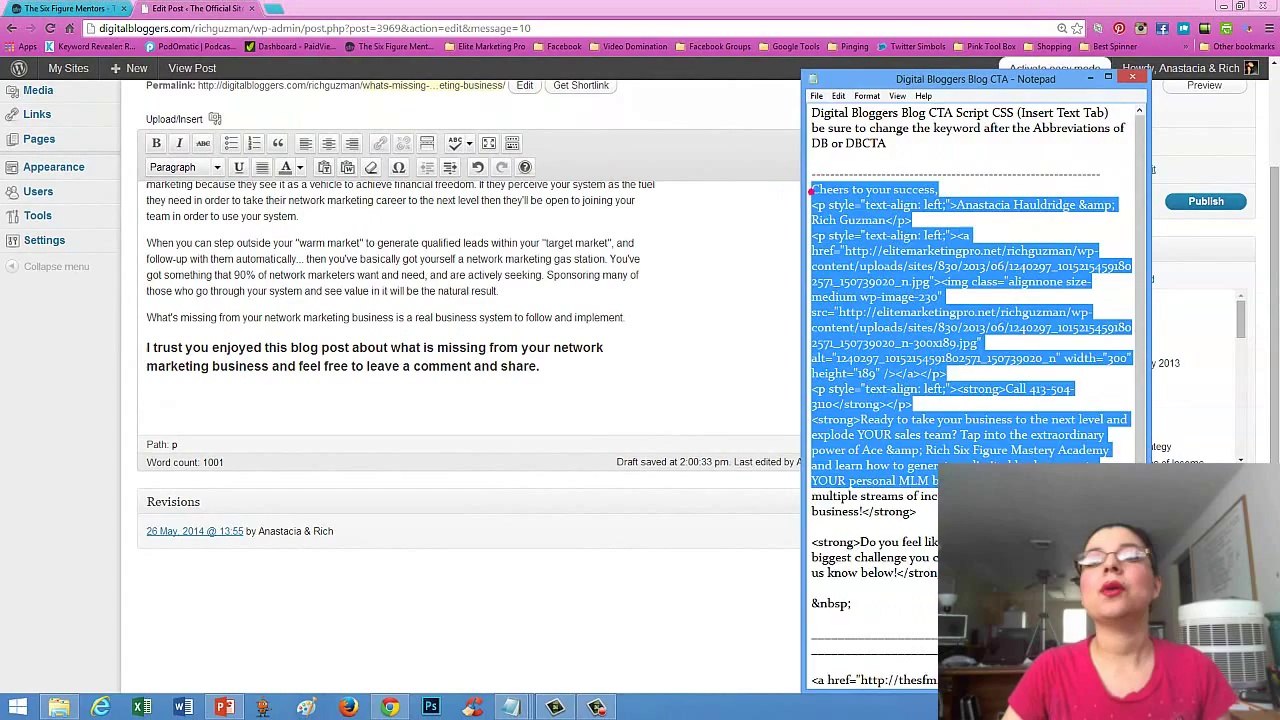Open the Pages menu in the sidebar
1280x720 pixels.
tap(39, 139)
